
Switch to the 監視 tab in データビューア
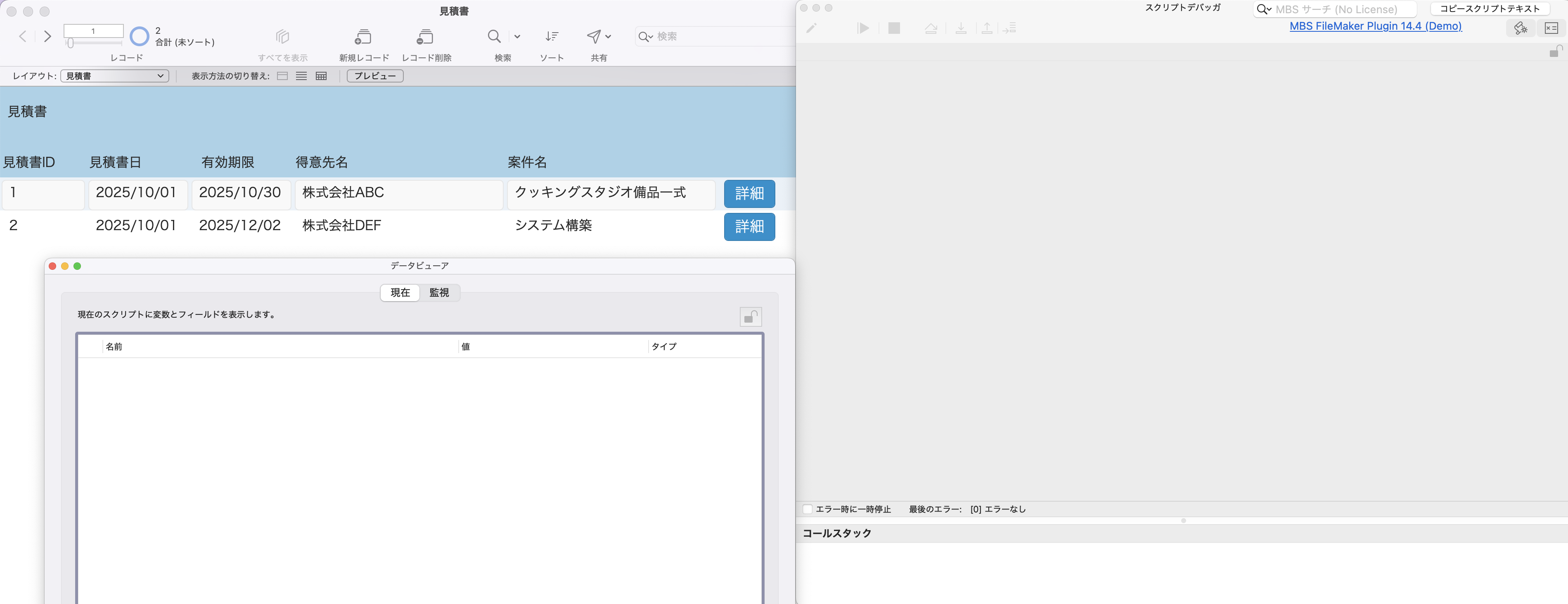tap(439, 293)
